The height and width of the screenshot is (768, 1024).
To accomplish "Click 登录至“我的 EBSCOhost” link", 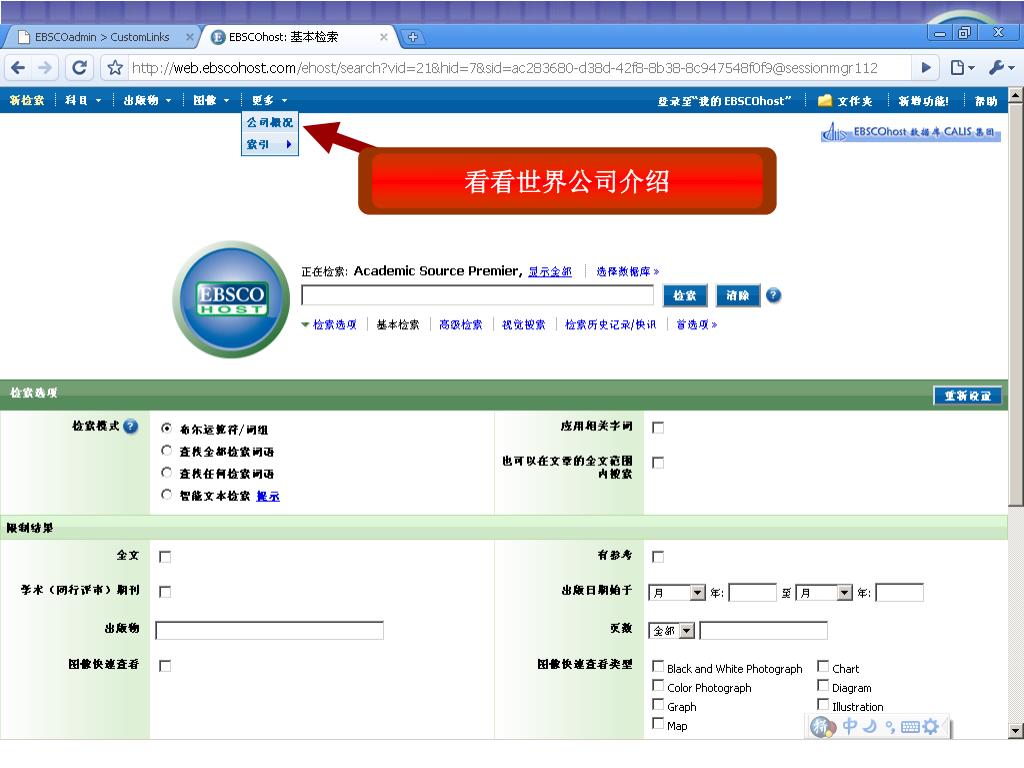I will point(724,101).
